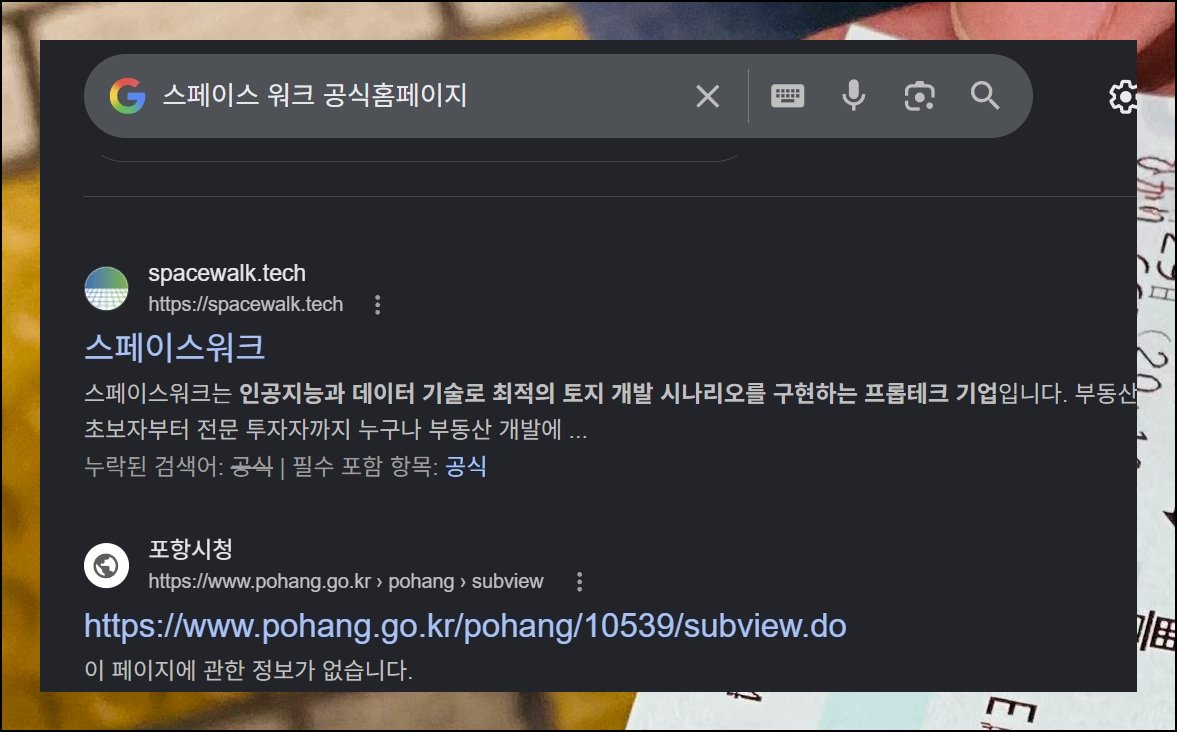This screenshot has height=732, width=1177.
Task: Click the magnifying glass search button
Action: pyautogui.click(x=985, y=96)
